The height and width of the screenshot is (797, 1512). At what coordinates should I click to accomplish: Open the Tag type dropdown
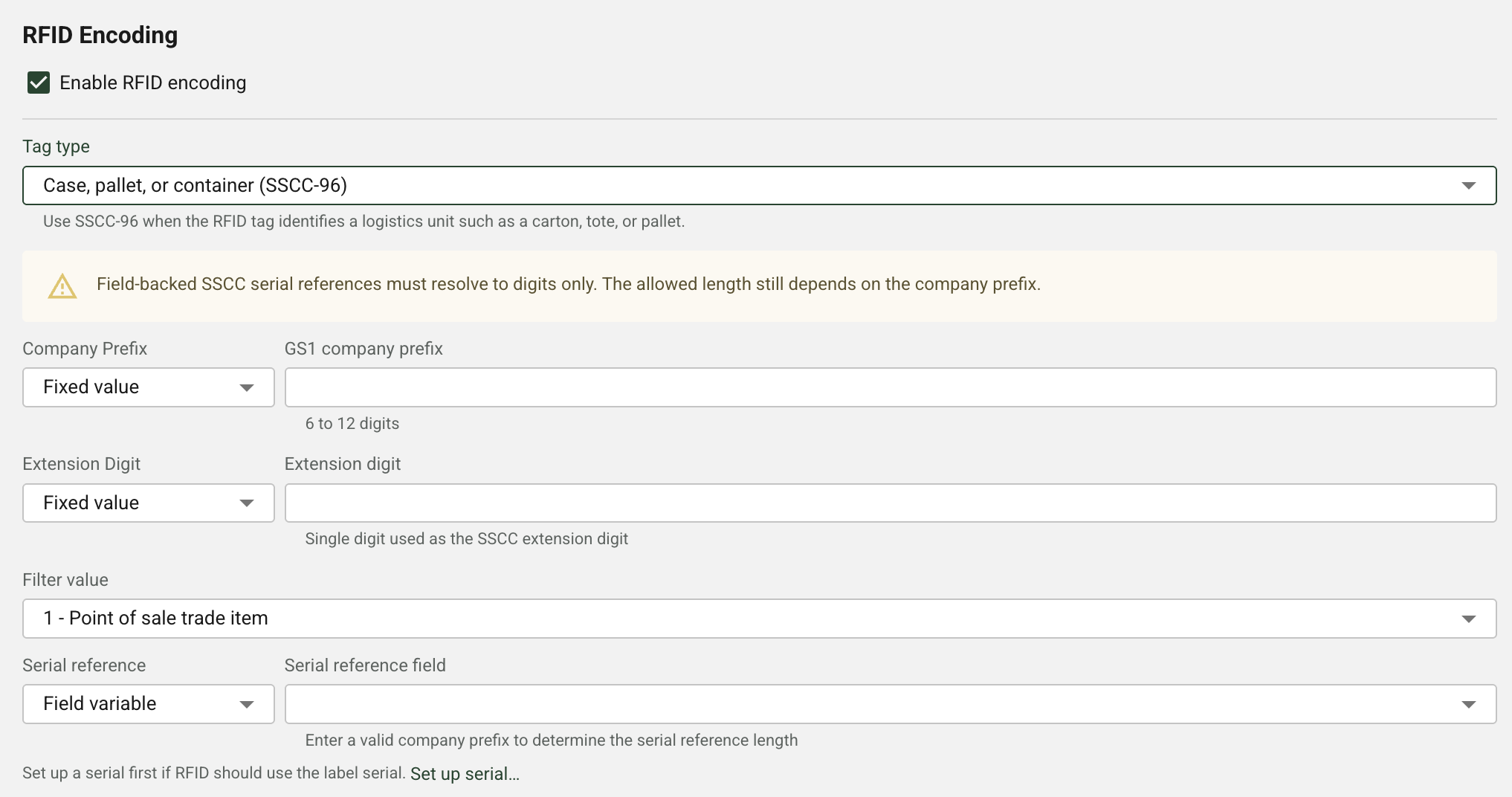759,185
